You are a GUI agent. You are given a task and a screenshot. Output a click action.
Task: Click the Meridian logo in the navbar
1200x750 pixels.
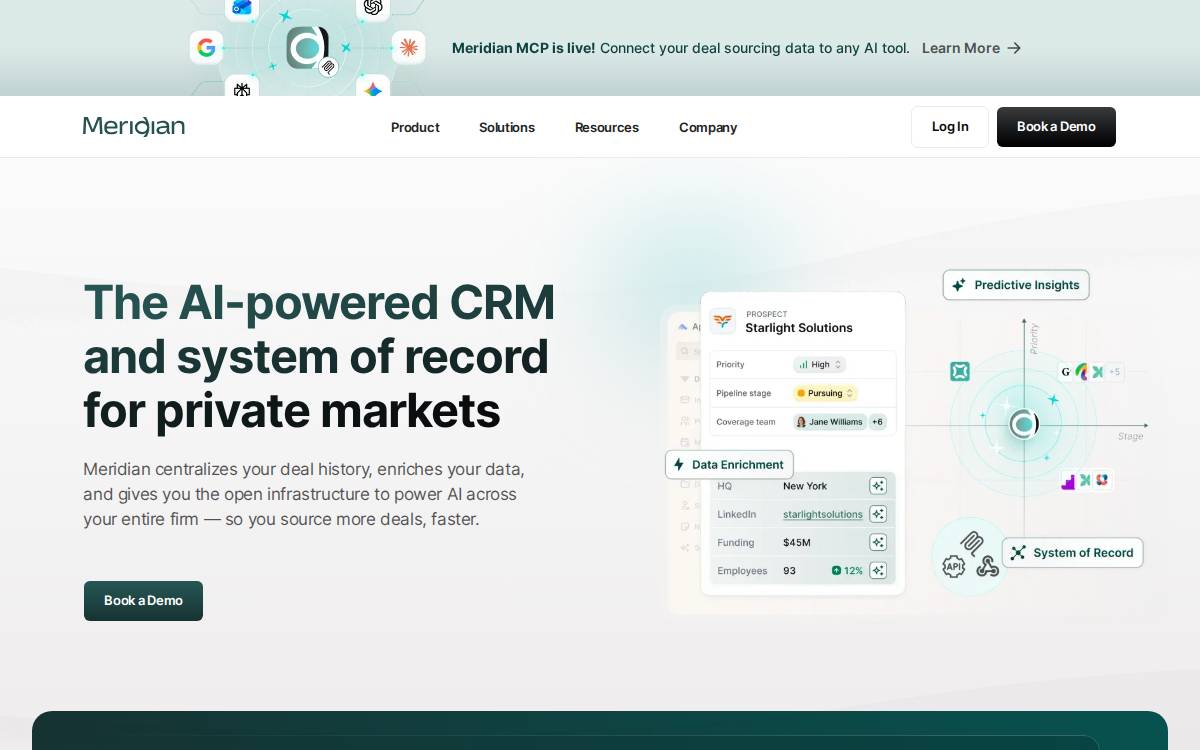click(x=134, y=127)
